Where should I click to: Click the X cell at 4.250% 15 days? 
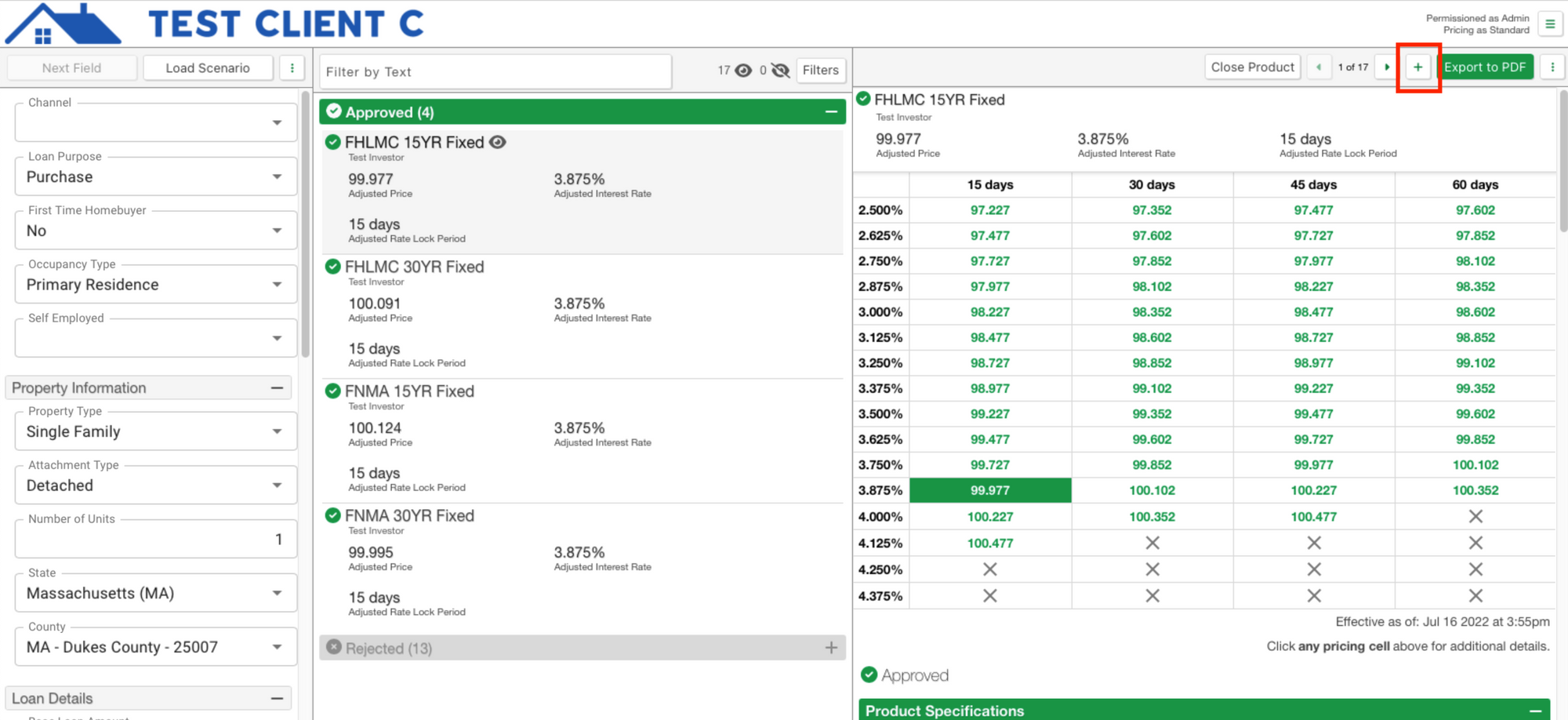tap(990, 569)
